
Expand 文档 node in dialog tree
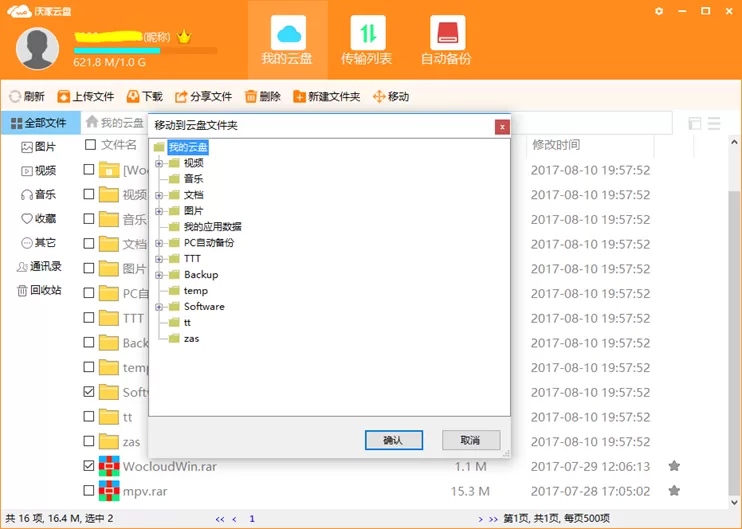pyautogui.click(x=159, y=195)
